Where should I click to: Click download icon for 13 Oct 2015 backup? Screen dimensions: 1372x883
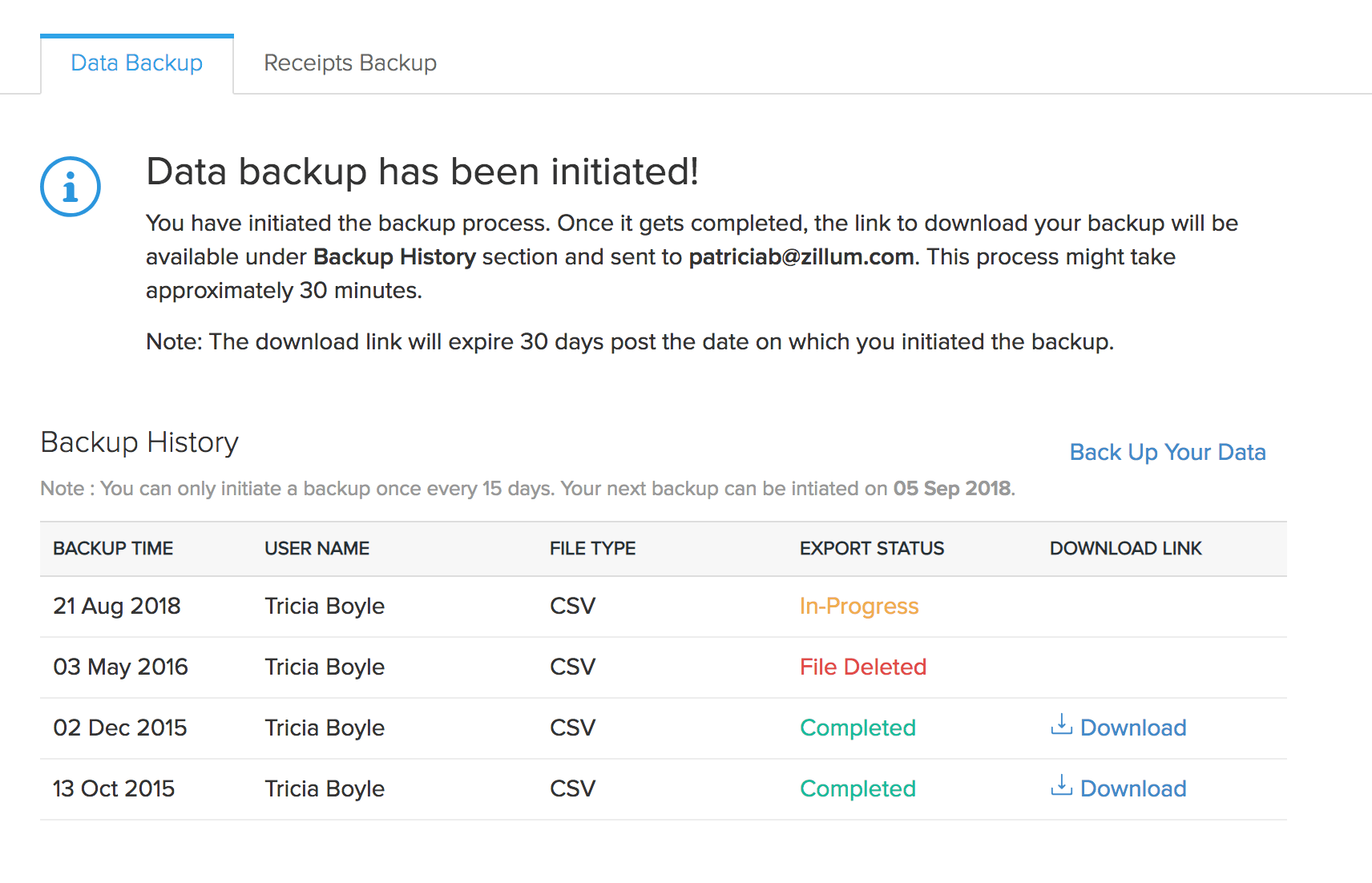(1061, 786)
